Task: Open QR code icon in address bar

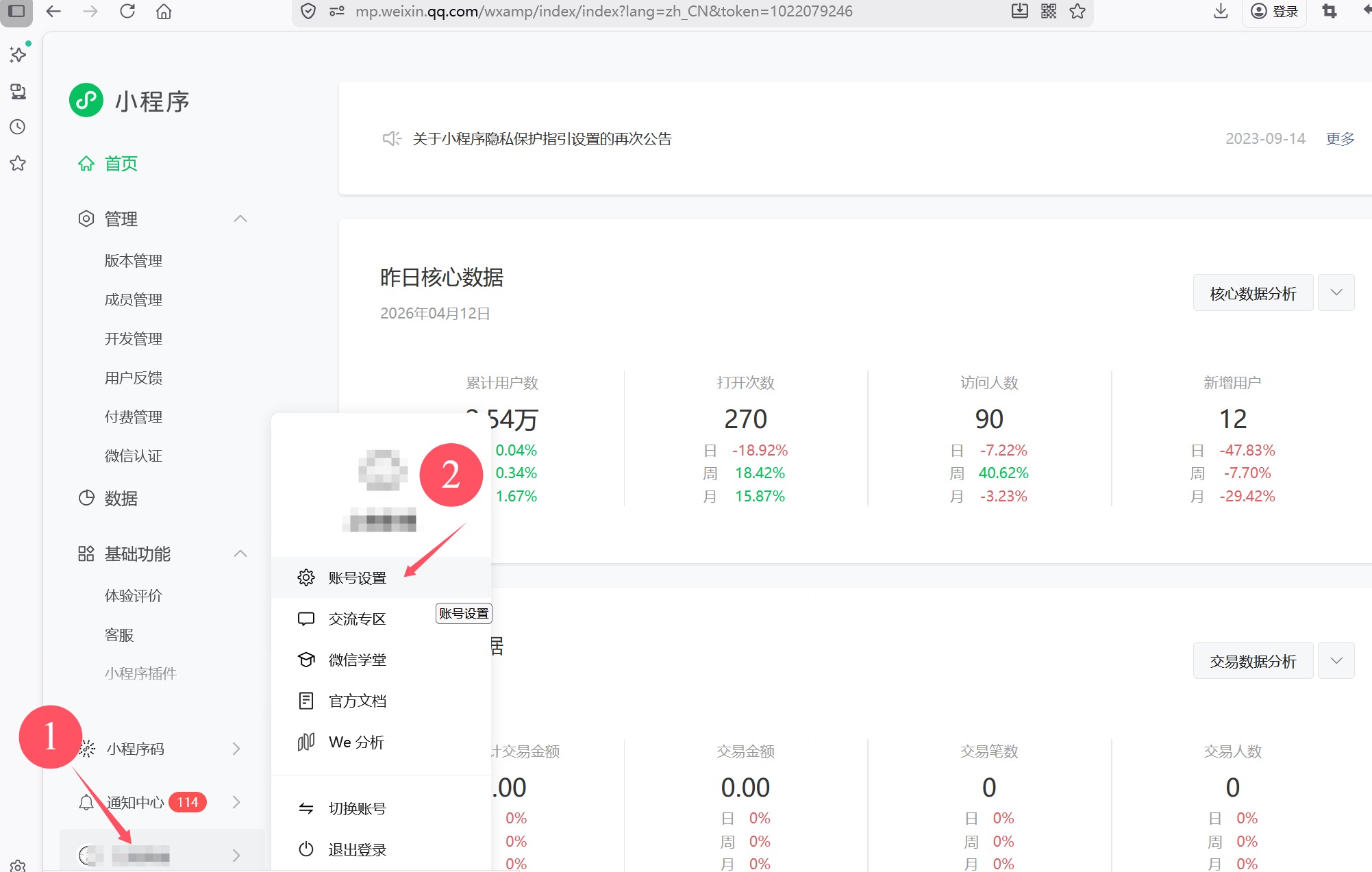Action: tap(1048, 11)
